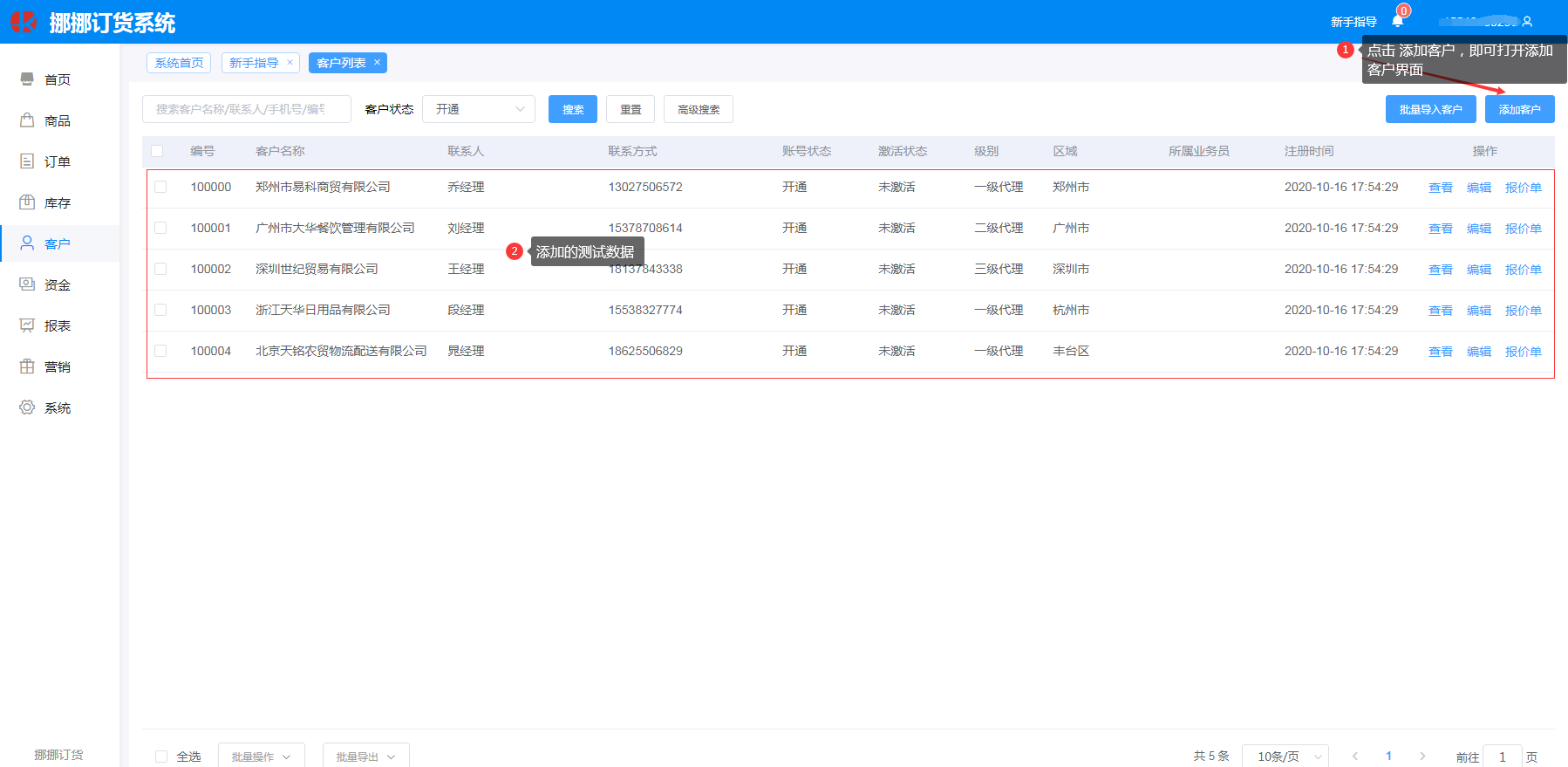Open the 首页 home icon in sidebar
The width and height of the screenshot is (1568, 767).
(x=27, y=79)
